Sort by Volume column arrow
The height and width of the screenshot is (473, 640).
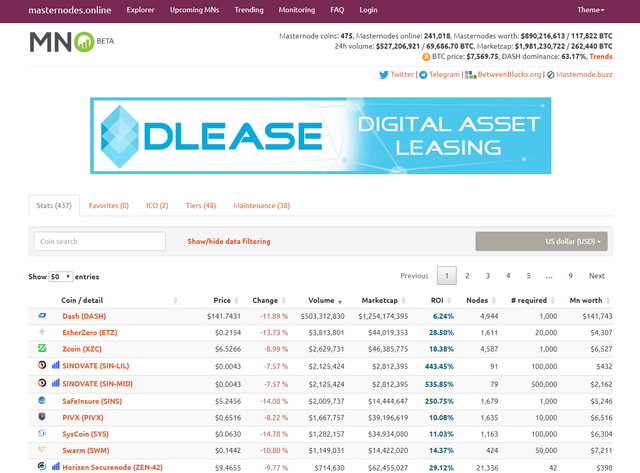tap(340, 302)
